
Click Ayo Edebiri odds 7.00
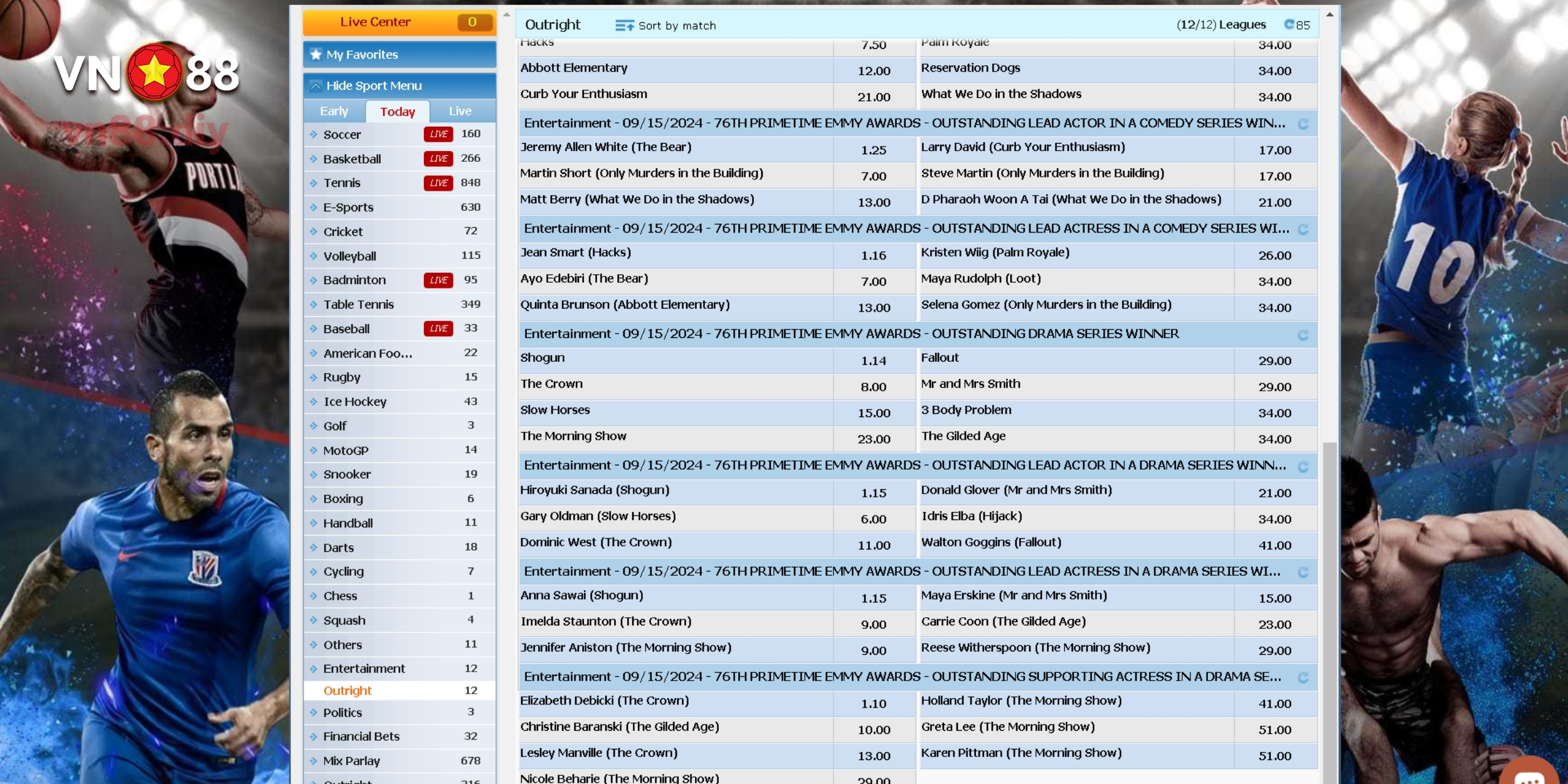point(874,282)
